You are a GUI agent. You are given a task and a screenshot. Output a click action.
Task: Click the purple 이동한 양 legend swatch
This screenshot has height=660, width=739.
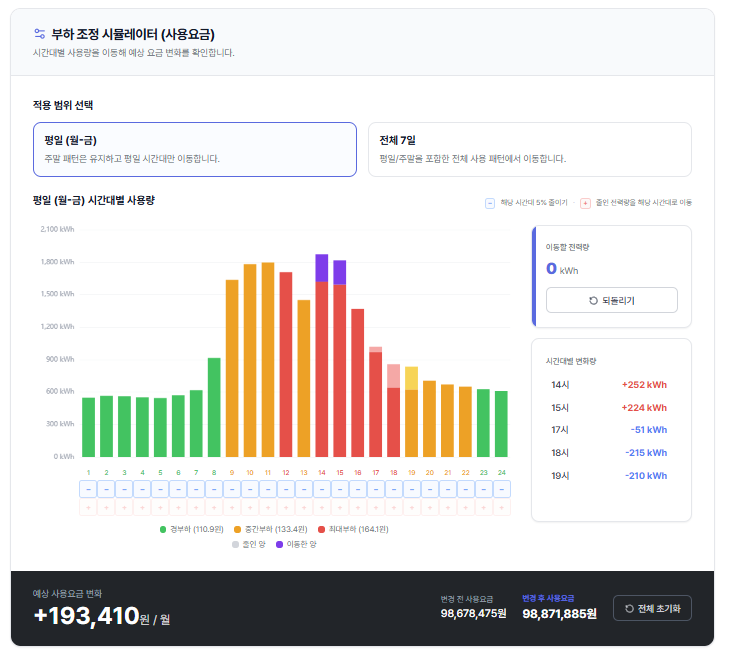click(280, 544)
